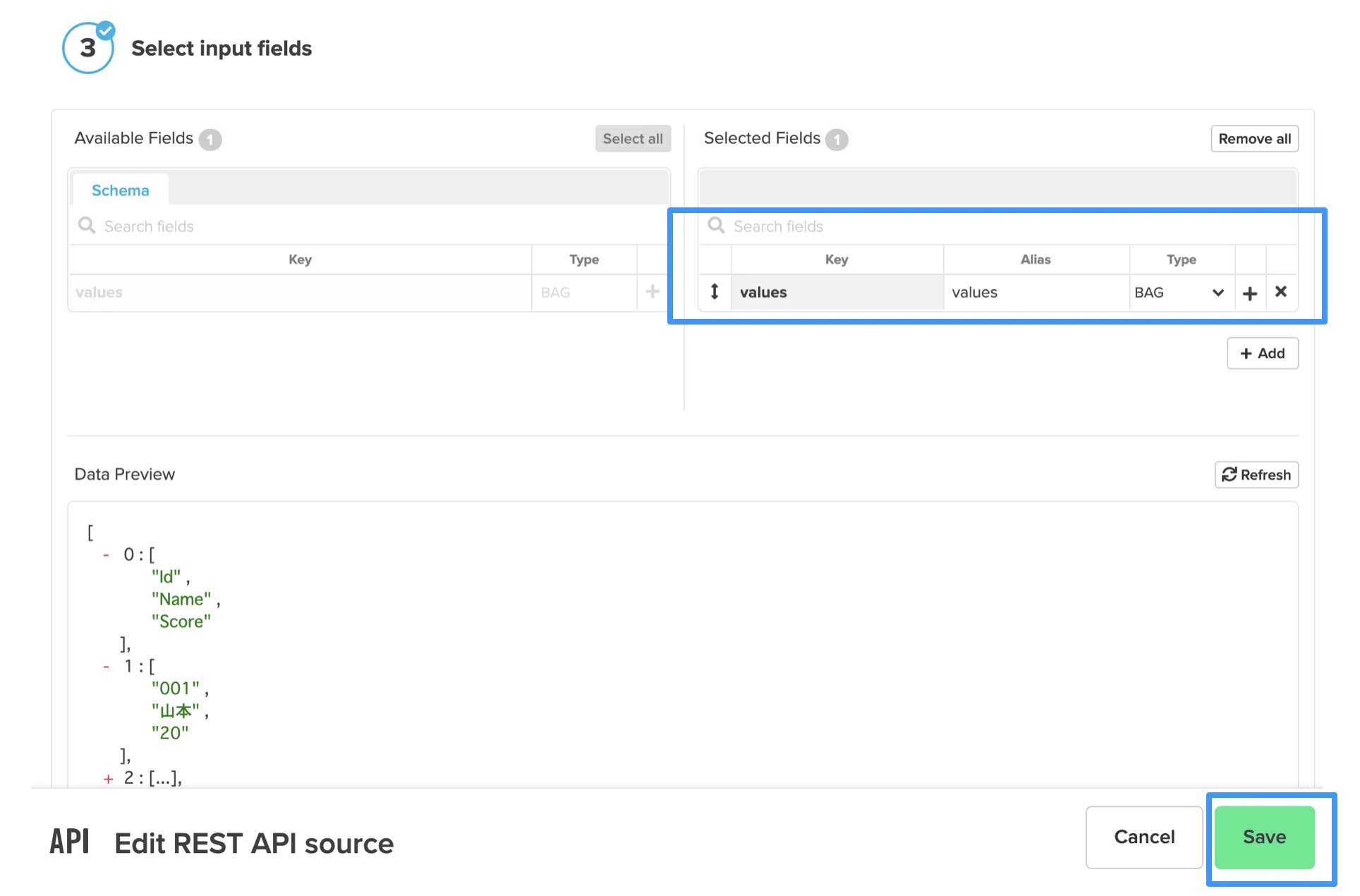Collapse item 1 in Data Preview

click(x=106, y=667)
